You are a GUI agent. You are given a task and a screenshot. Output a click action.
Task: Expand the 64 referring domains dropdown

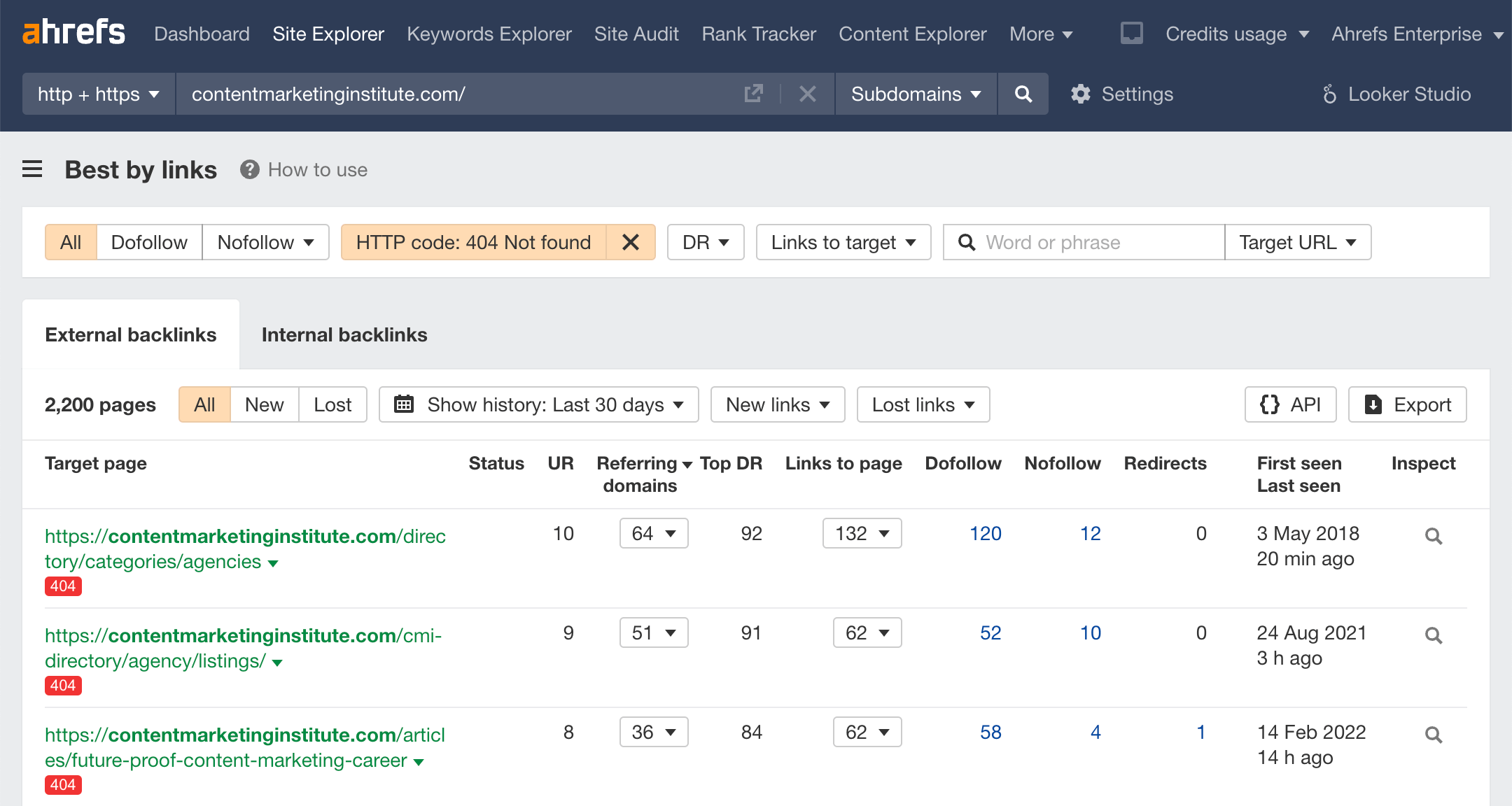(x=653, y=534)
